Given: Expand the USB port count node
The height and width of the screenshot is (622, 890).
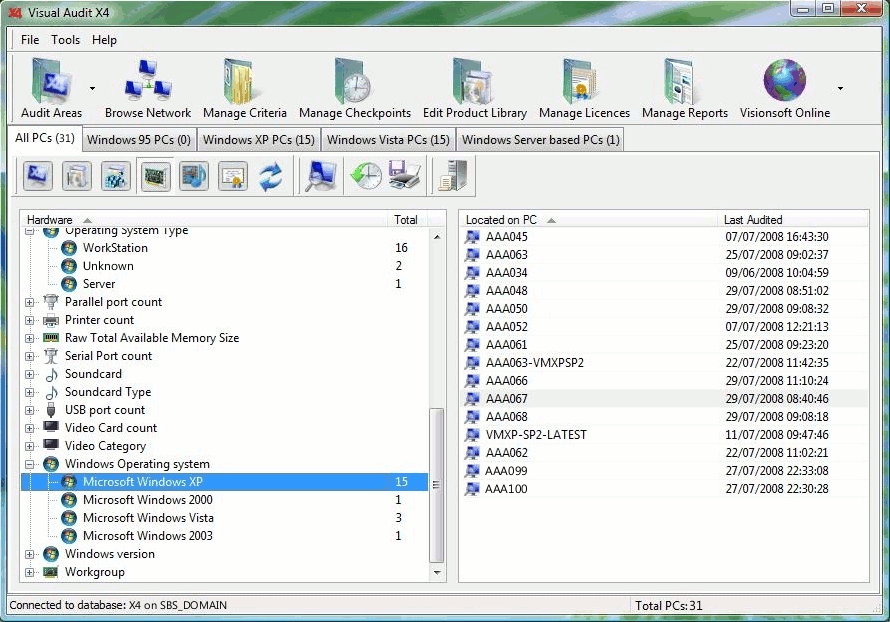Looking at the screenshot, I should click(x=30, y=410).
